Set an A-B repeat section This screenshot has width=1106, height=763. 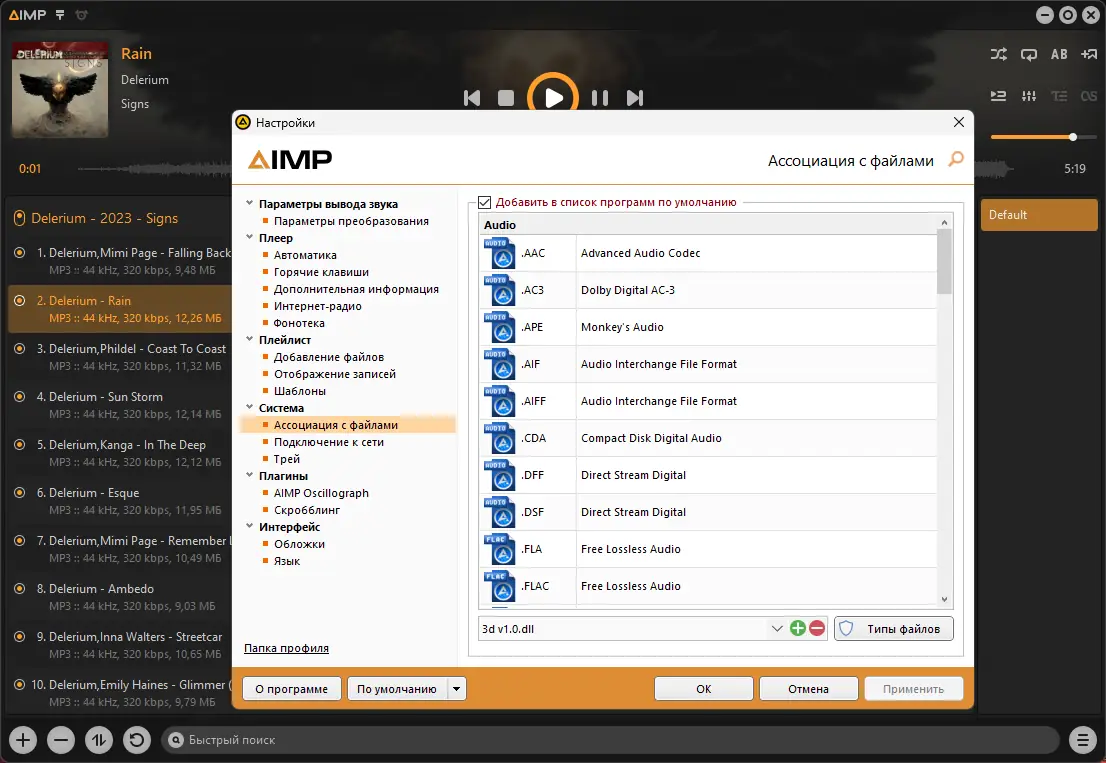(1059, 54)
